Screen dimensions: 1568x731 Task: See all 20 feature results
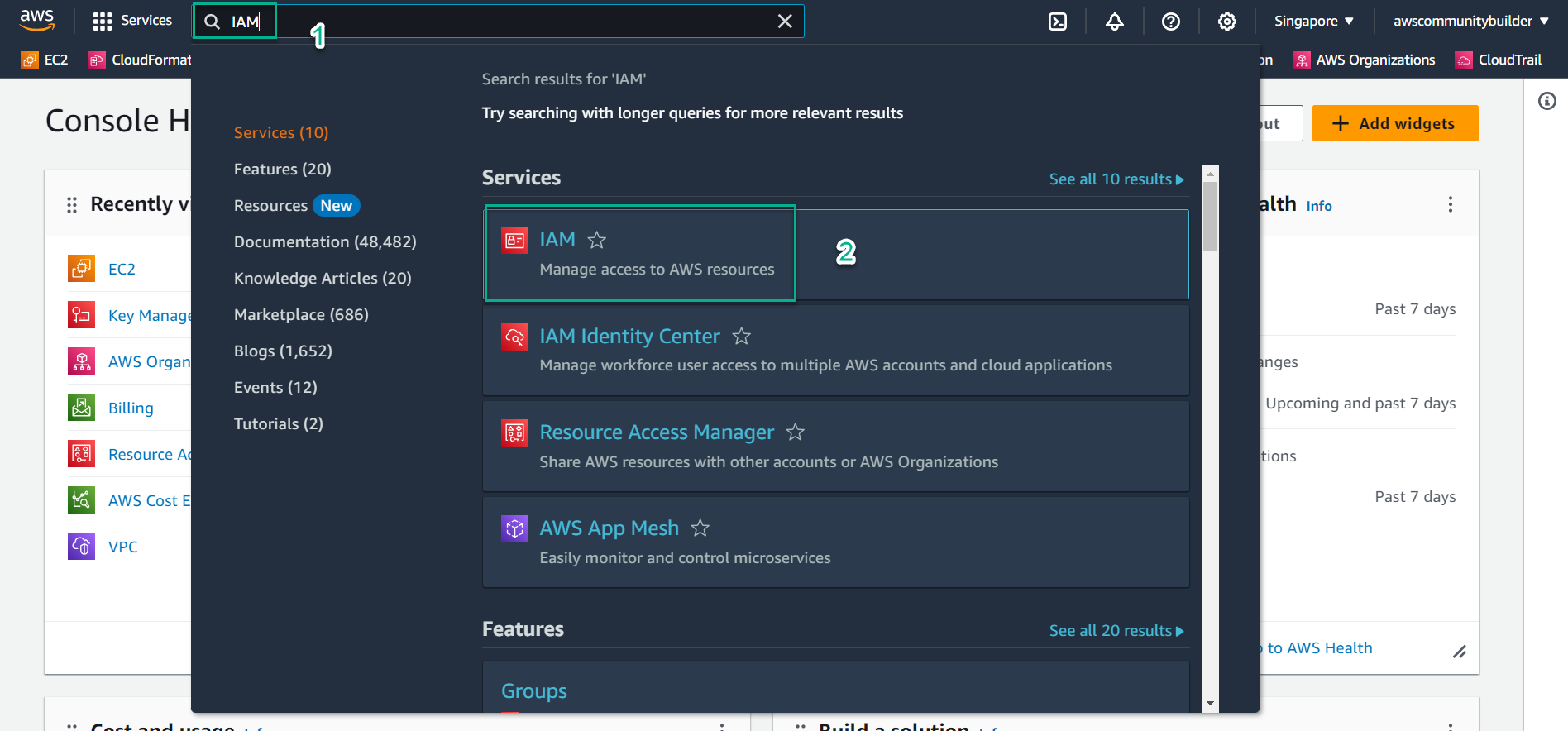tap(1116, 631)
